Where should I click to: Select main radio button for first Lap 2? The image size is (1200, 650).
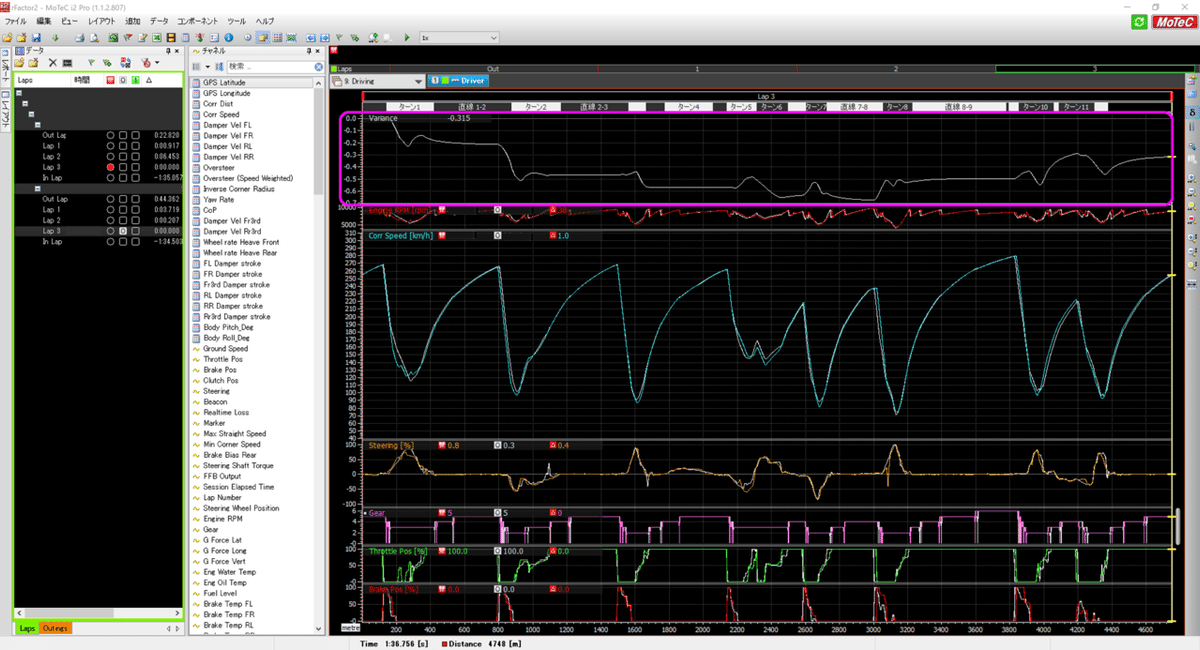pos(111,156)
